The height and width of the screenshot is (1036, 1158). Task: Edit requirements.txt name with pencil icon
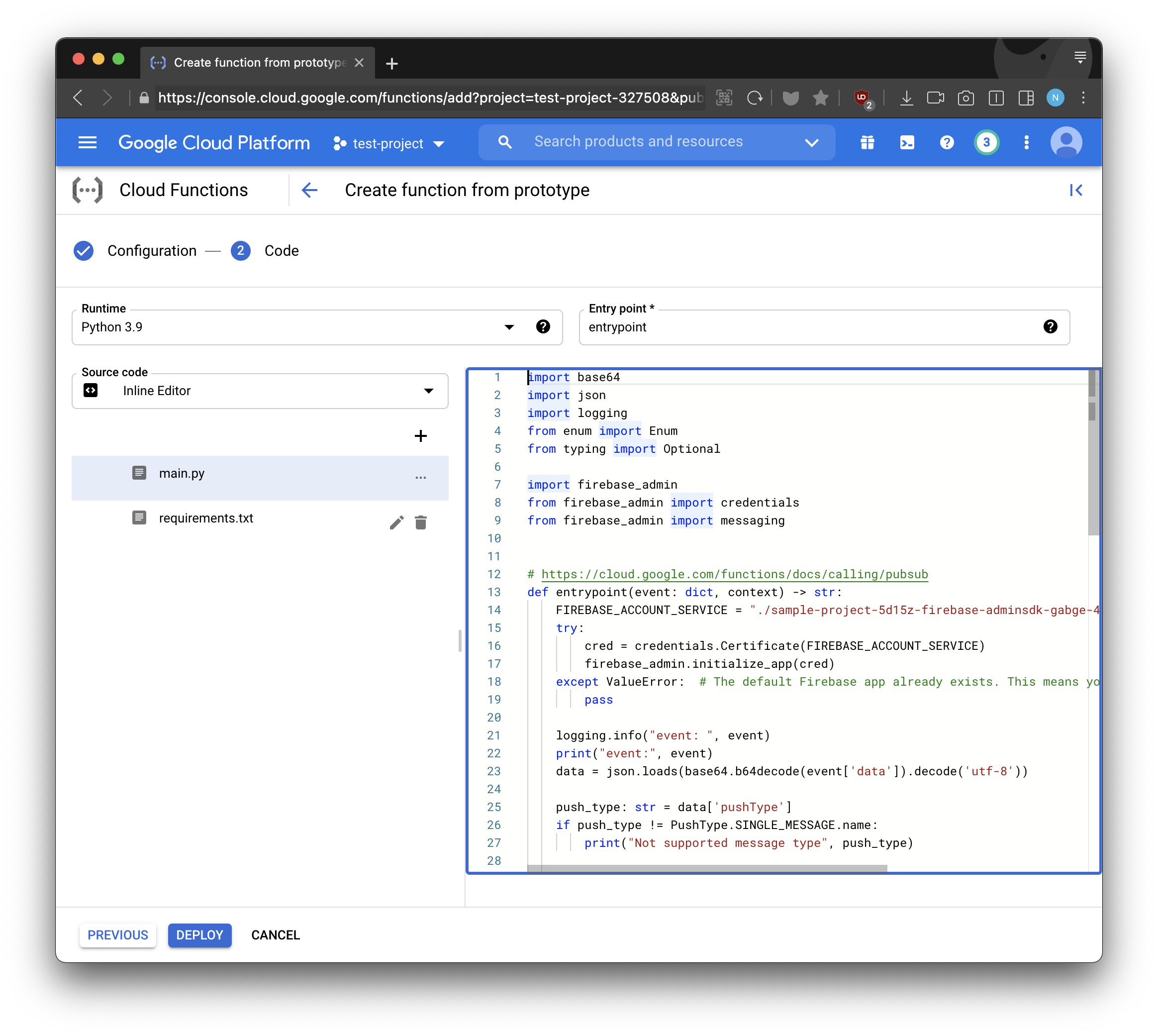pyautogui.click(x=396, y=522)
